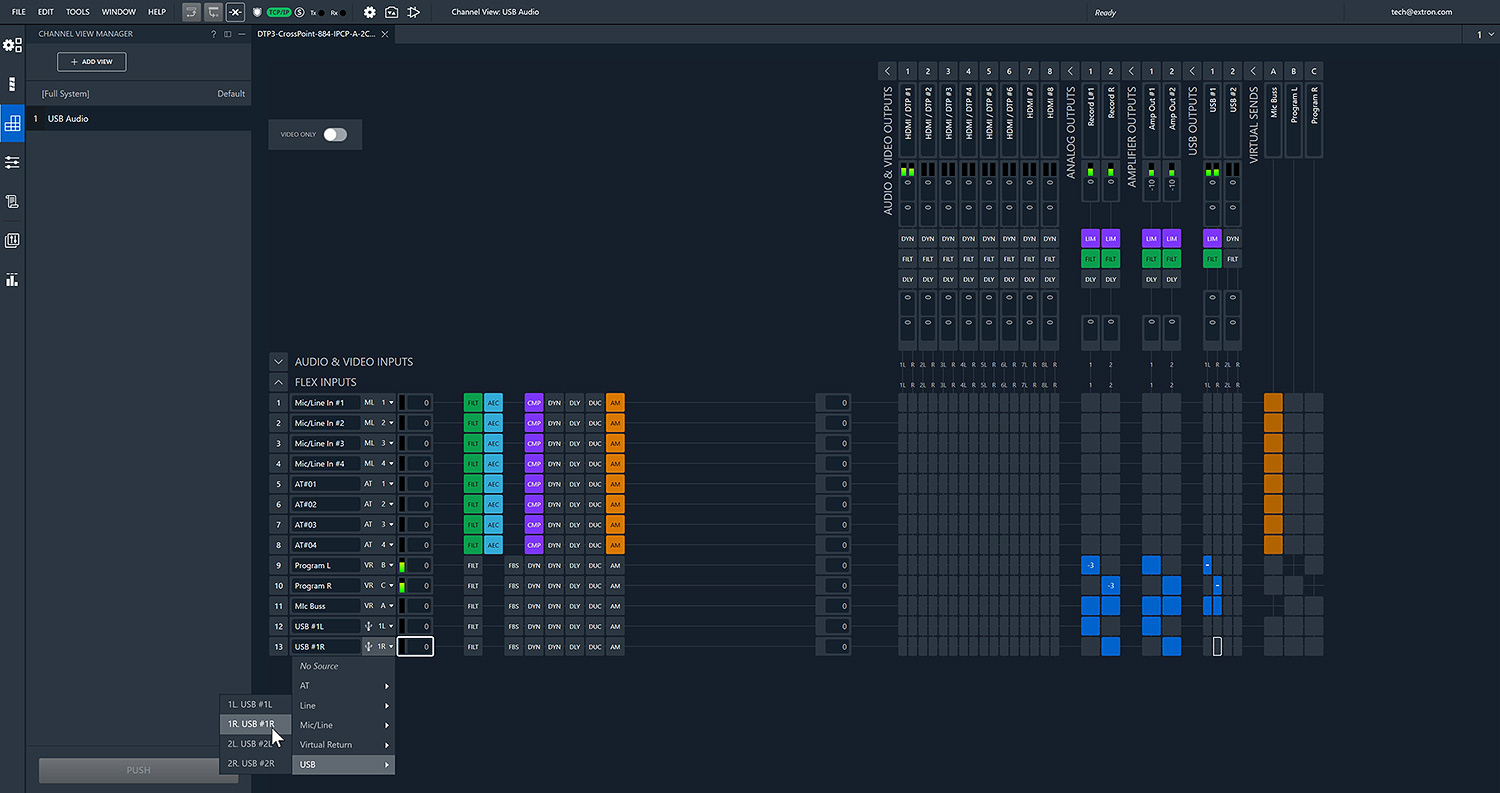This screenshot has height=793, width=1500.
Task: Toggle the LIM block on Record L#1 output
Action: tap(1089, 238)
